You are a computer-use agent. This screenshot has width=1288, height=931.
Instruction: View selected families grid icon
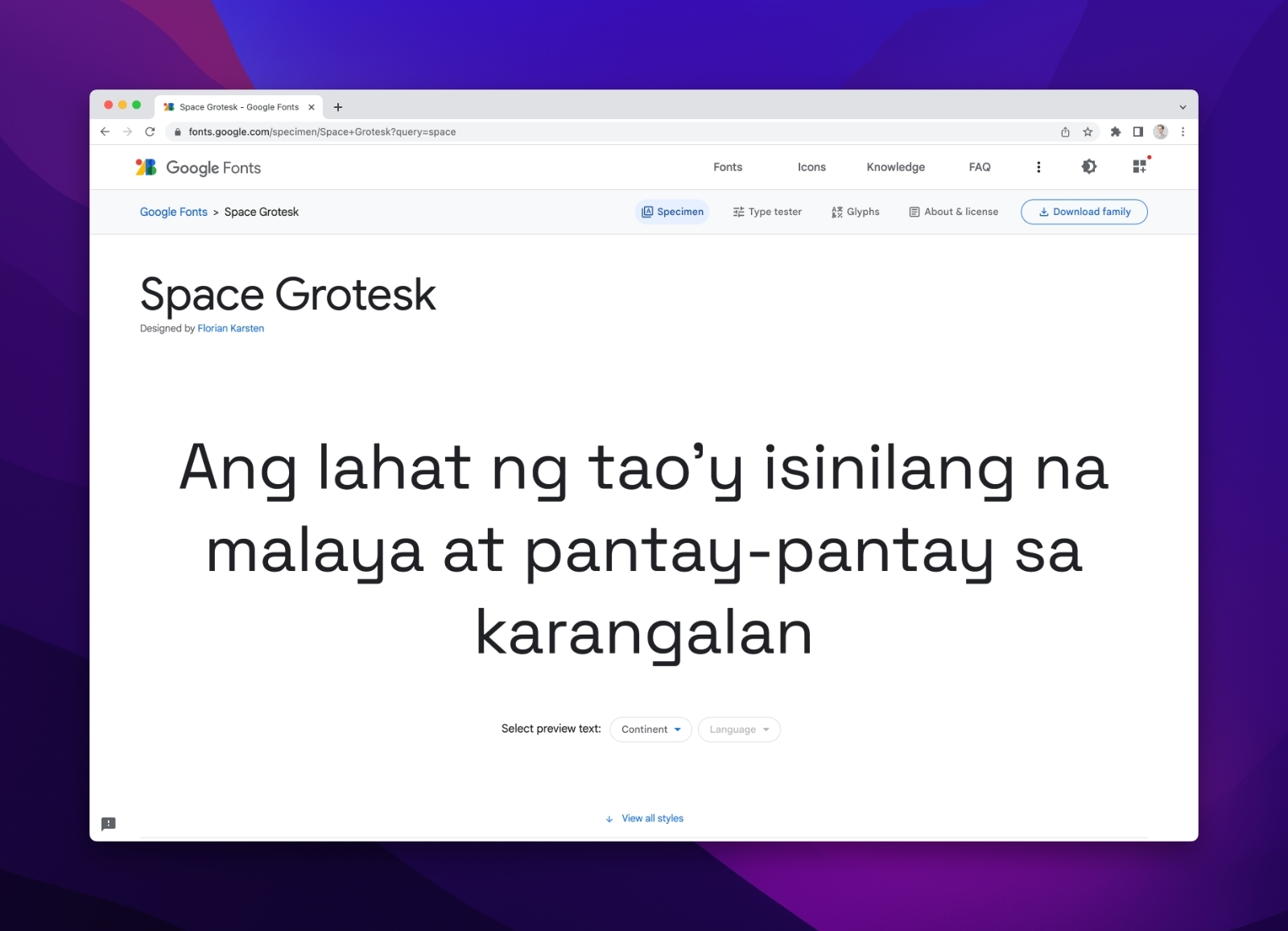pos(1140,167)
